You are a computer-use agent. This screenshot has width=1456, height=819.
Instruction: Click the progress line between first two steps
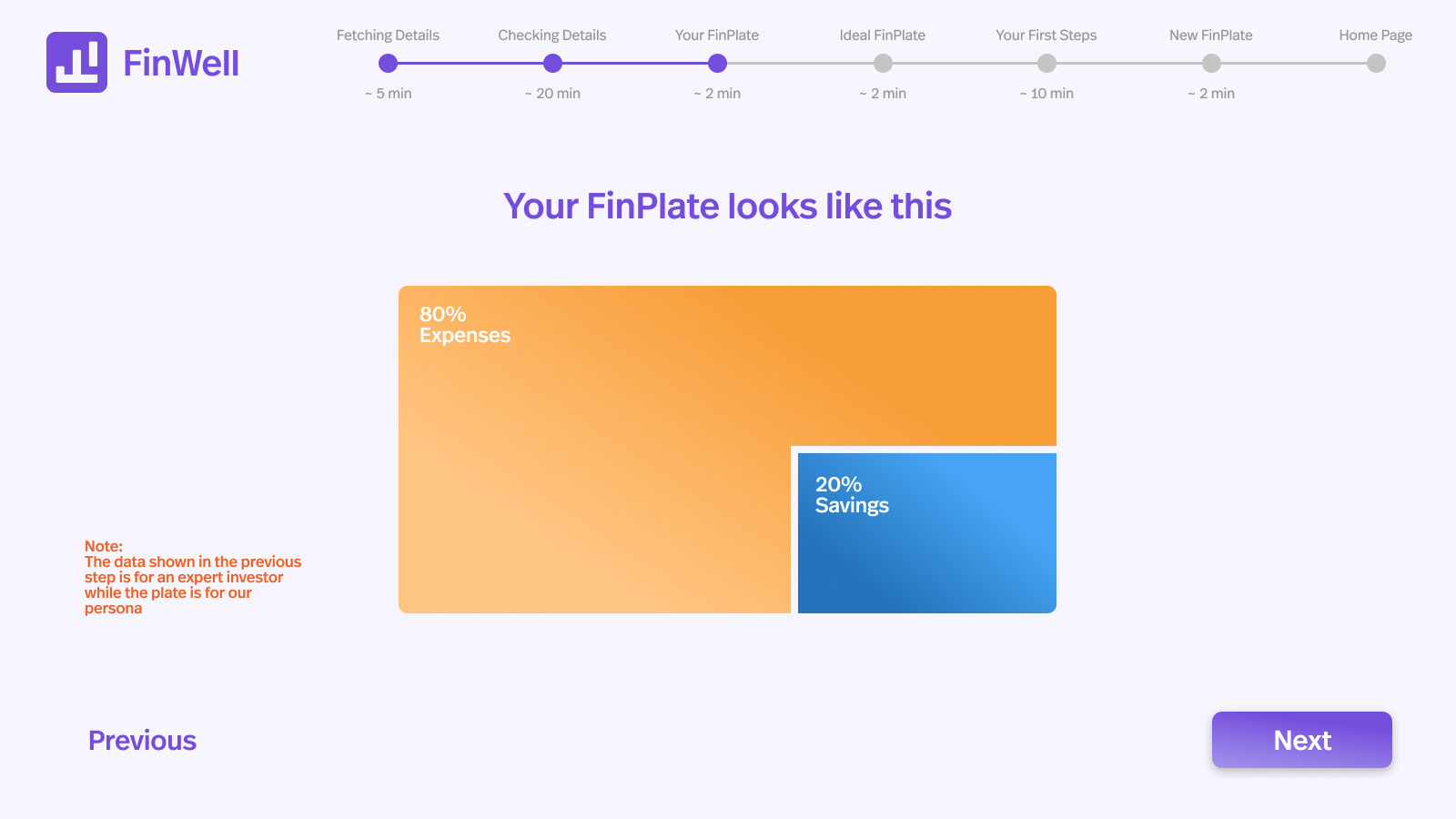coord(470,64)
